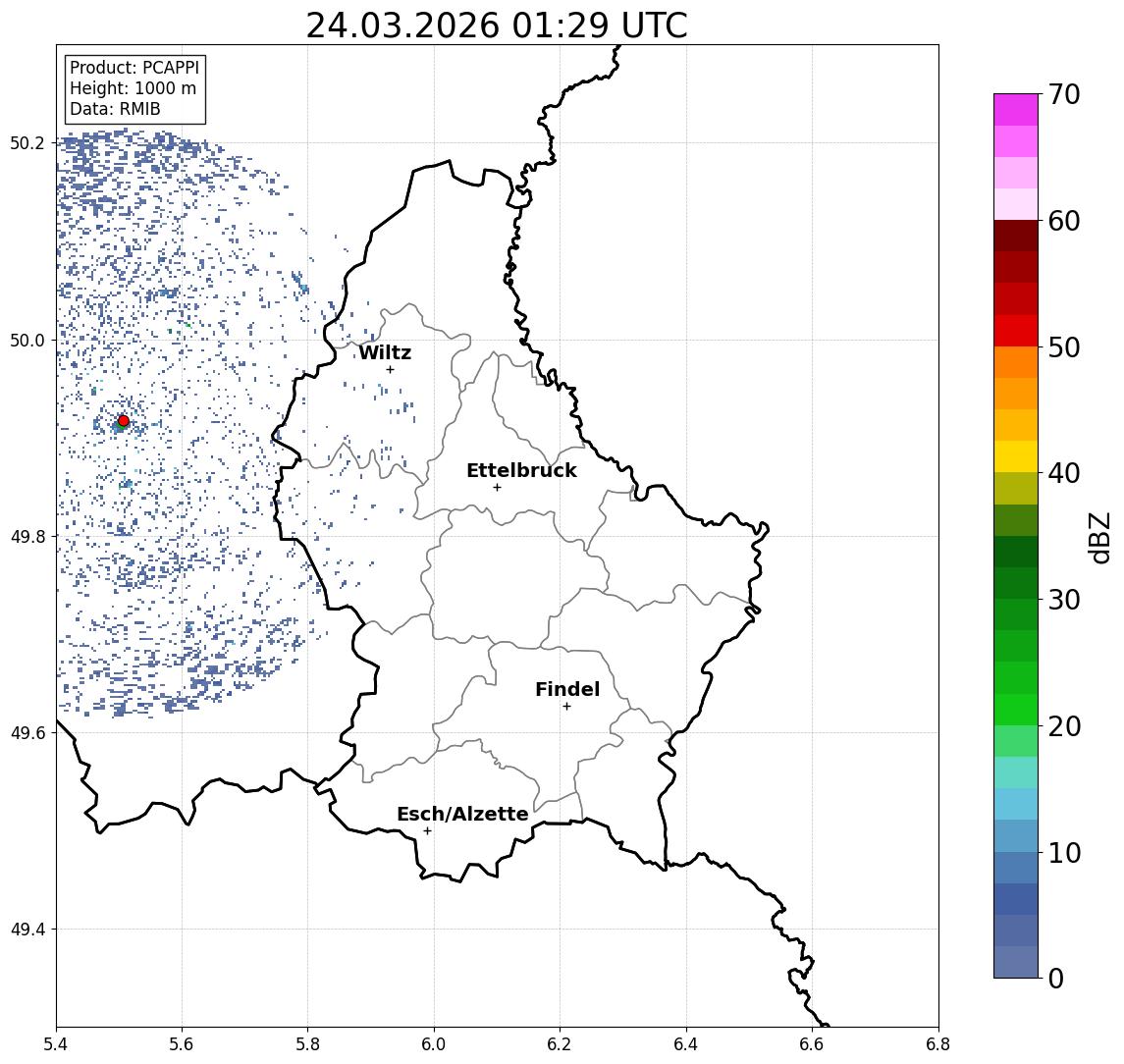
Task: Click the colorbar tick label 30
Action: tap(1064, 600)
